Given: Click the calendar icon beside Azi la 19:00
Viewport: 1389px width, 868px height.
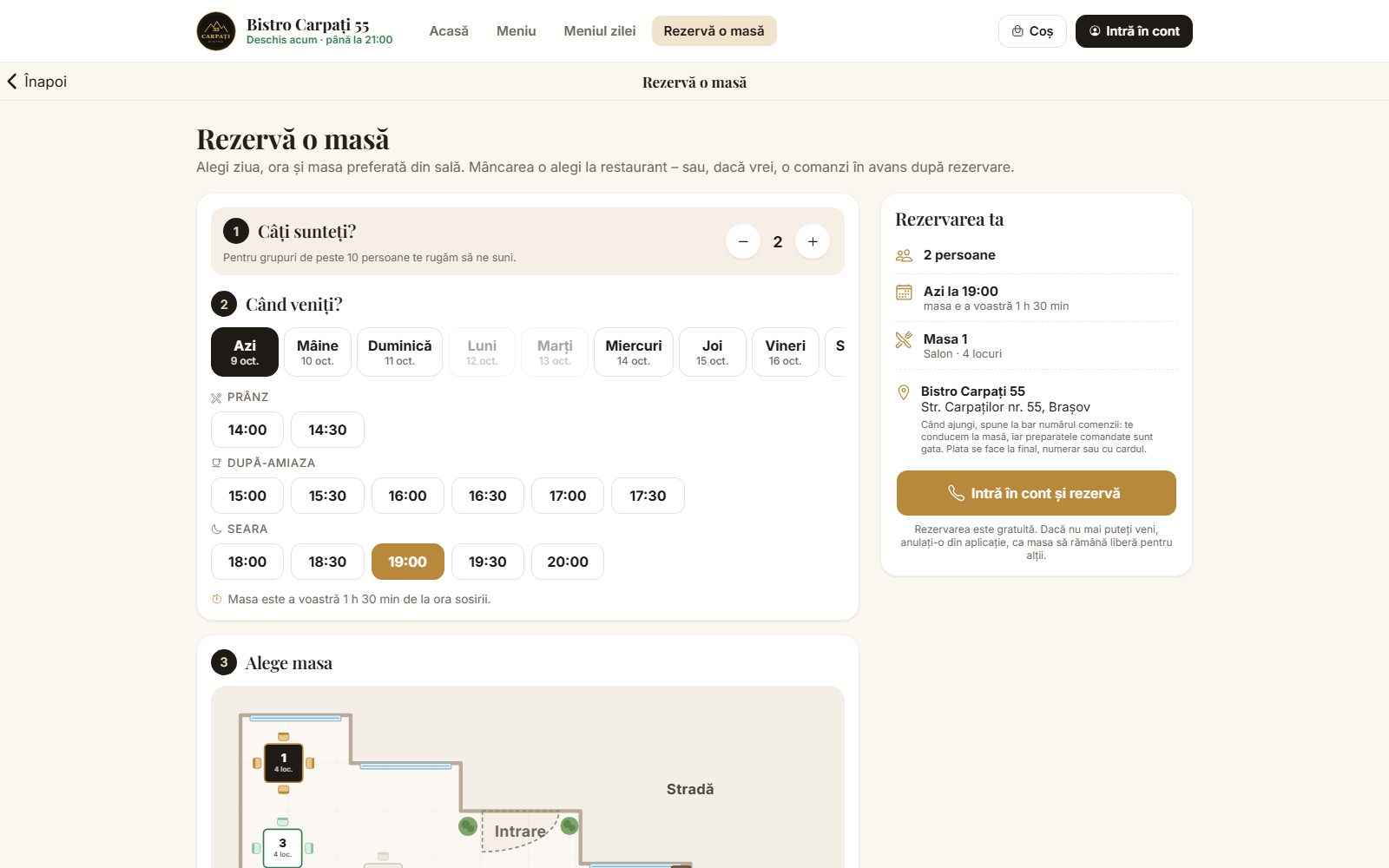Looking at the screenshot, I should click(x=904, y=292).
